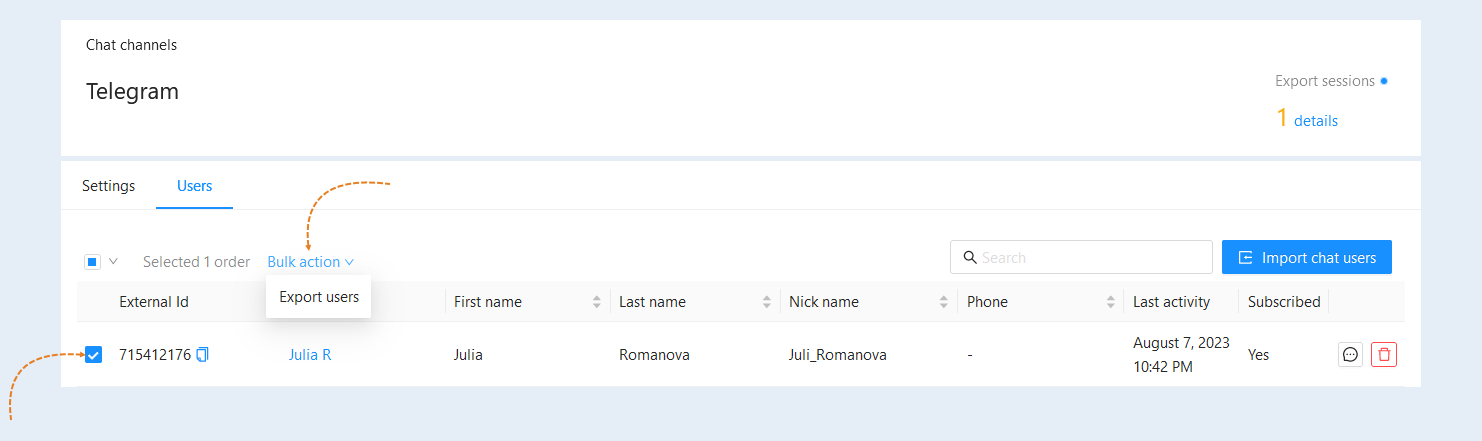Sort by First name arrows

597,302
